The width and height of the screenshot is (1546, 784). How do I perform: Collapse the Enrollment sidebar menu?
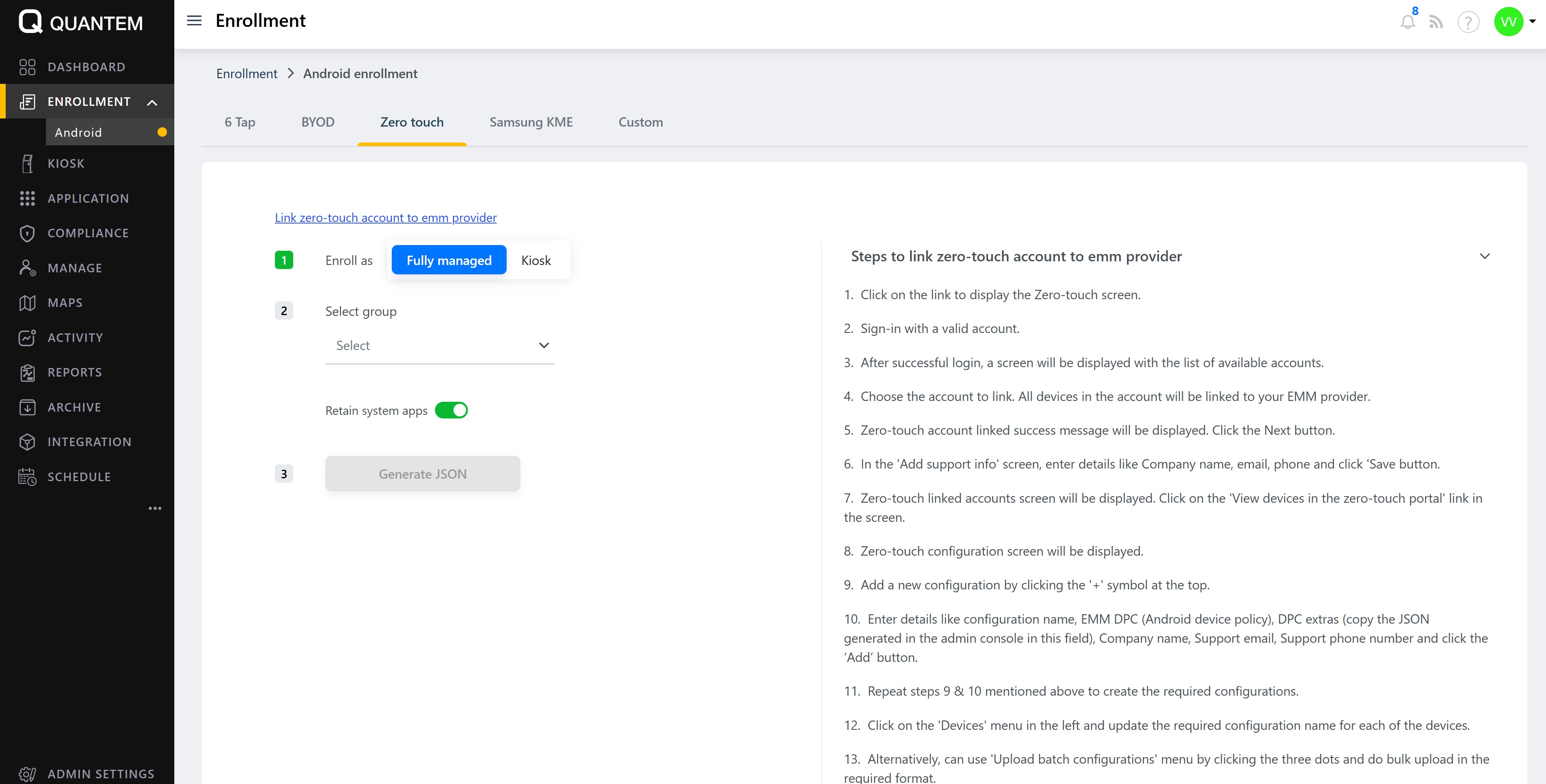coord(152,102)
